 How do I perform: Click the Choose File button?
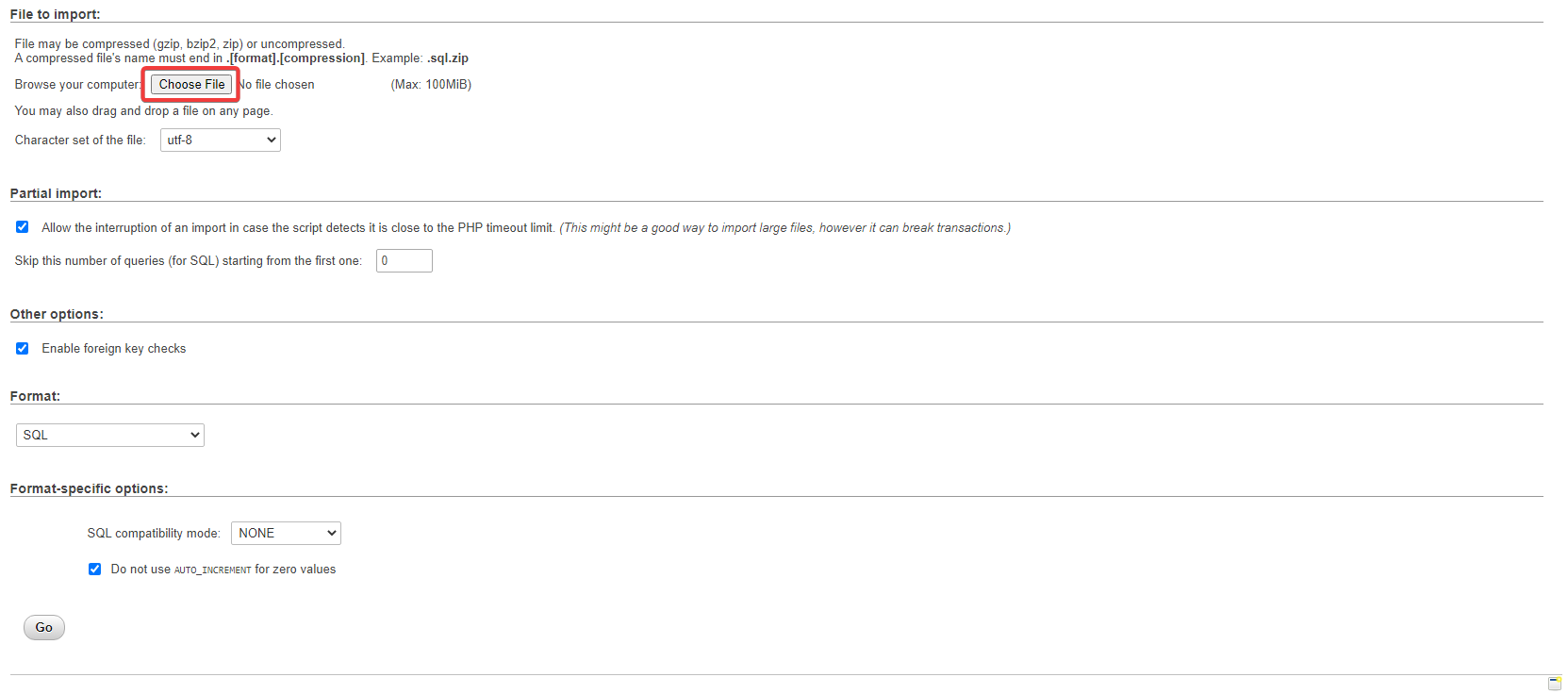(x=191, y=85)
